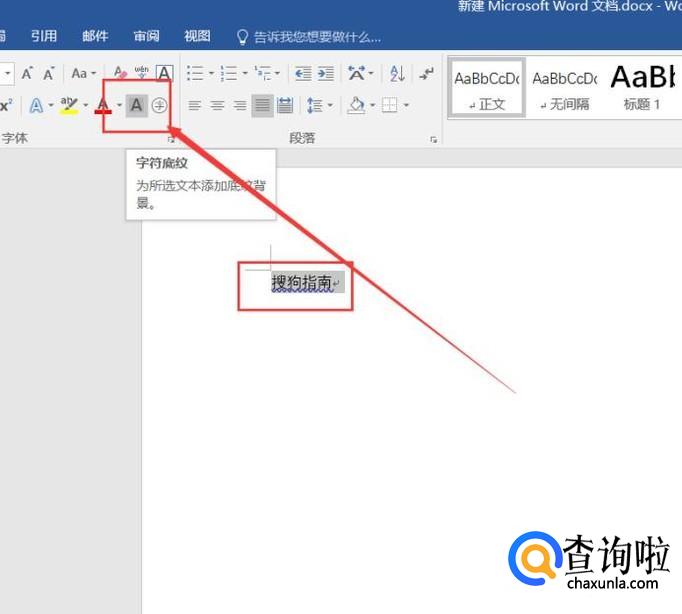The height and width of the screenshot is (614, 682).
Task: Click line and paragraph spacing icon
Action: tap(315, 105)
